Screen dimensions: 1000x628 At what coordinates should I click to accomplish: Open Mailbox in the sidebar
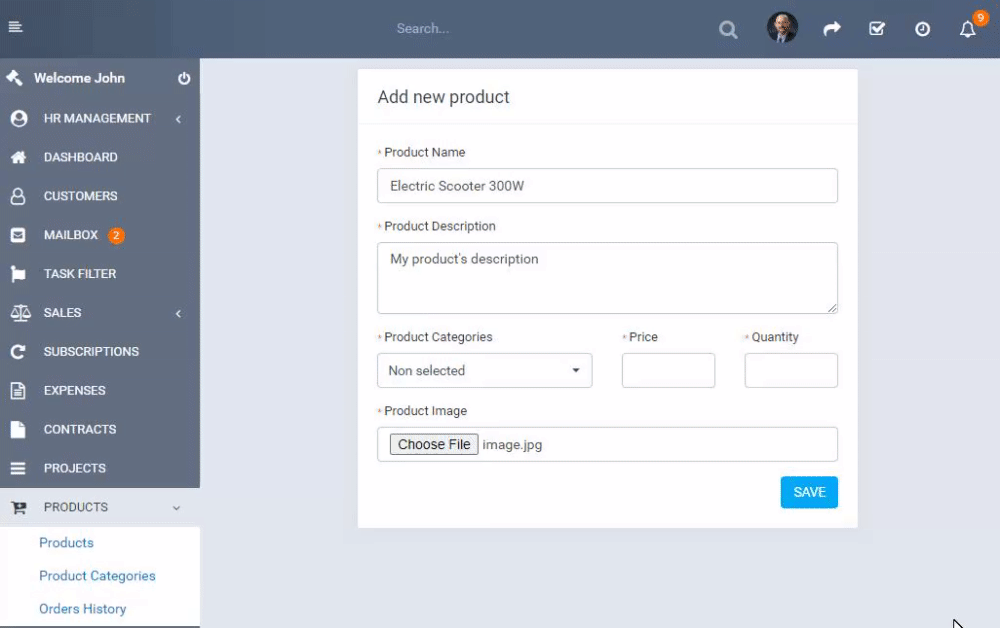click(x=71, y=235)
